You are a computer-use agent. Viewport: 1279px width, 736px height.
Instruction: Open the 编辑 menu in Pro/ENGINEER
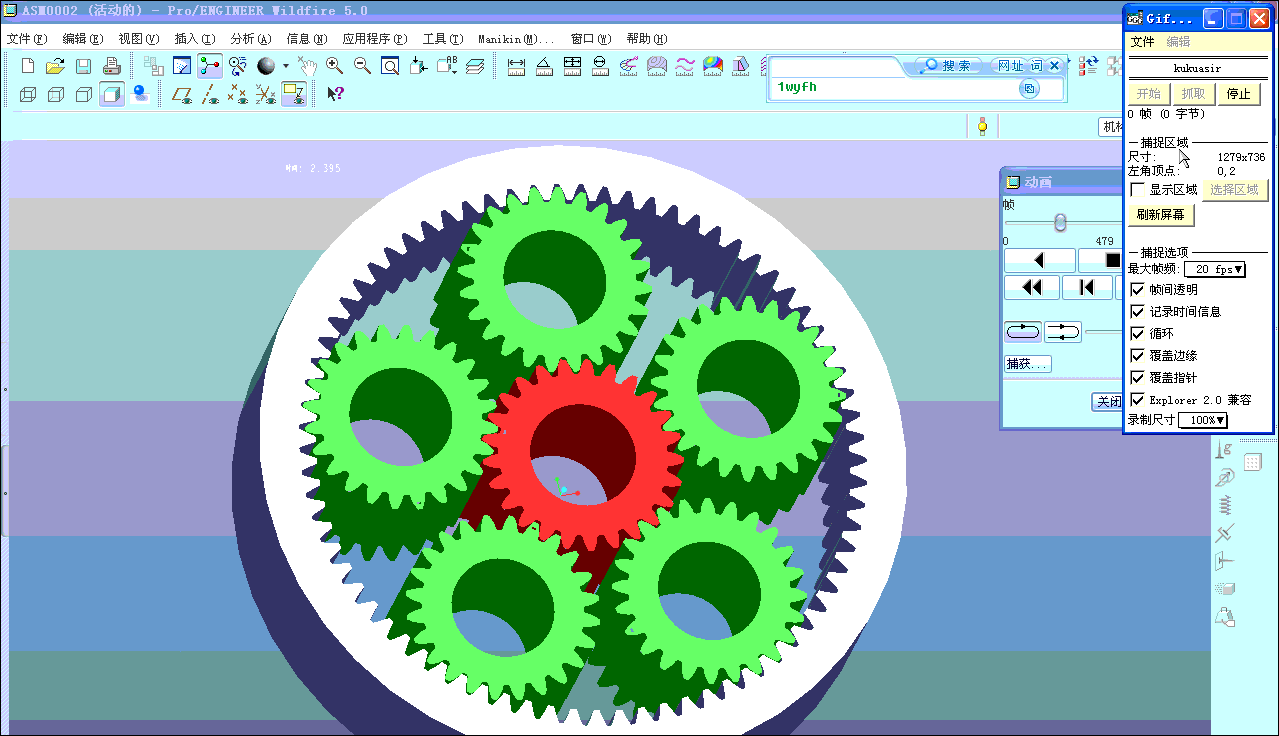pos(83,39)
